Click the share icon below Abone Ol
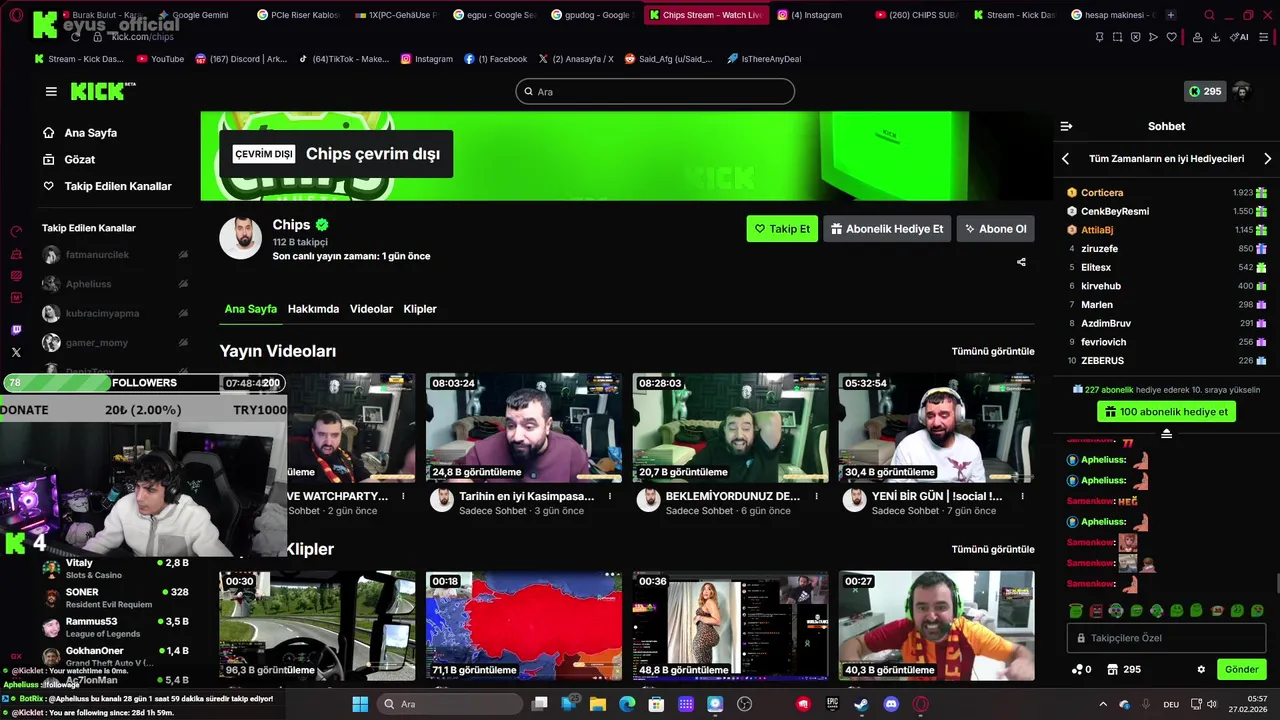 pyautogui.click(x=1021, y=262)
